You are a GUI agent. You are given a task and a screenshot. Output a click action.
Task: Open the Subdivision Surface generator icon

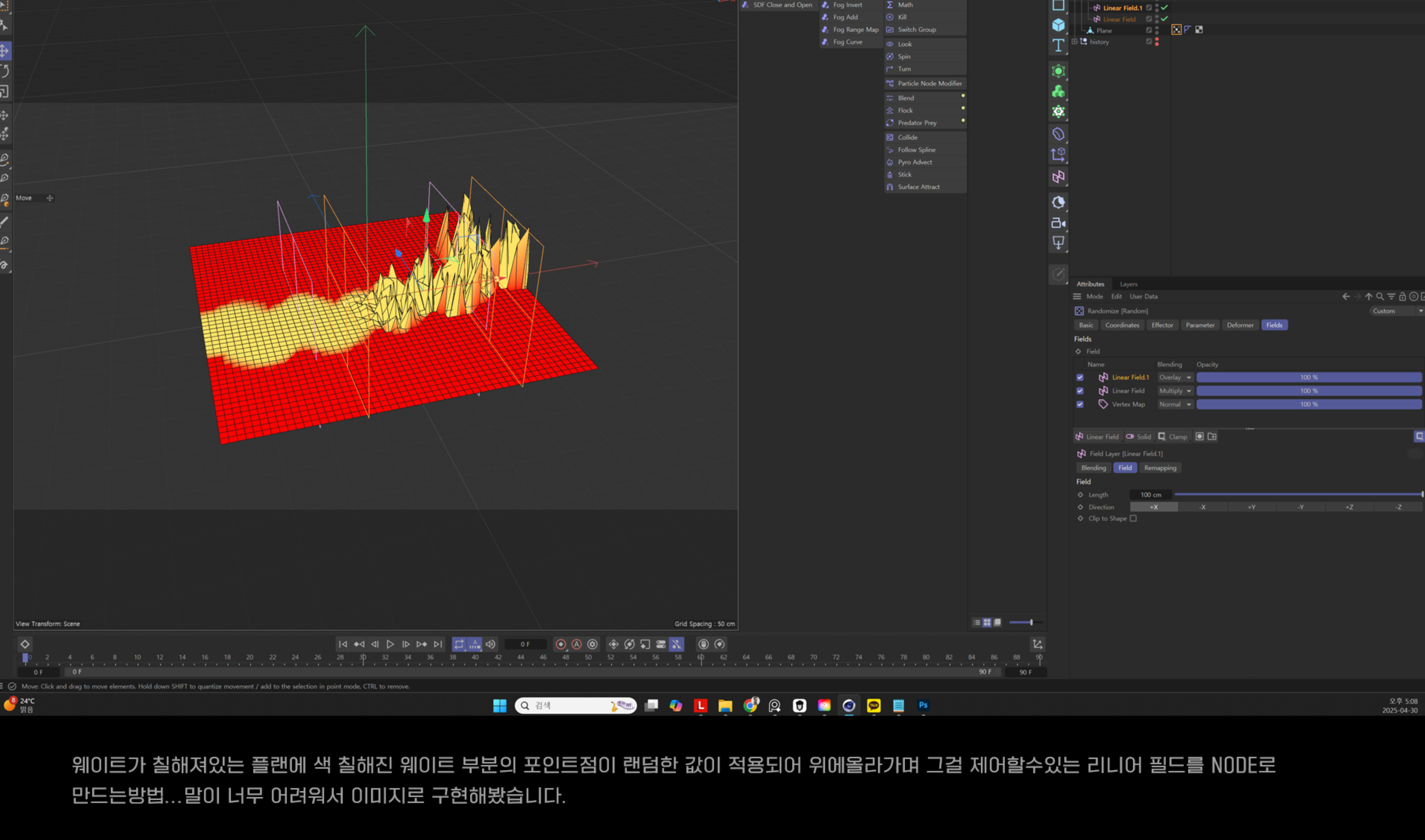pyautogui.click(x=1058, y=71)
